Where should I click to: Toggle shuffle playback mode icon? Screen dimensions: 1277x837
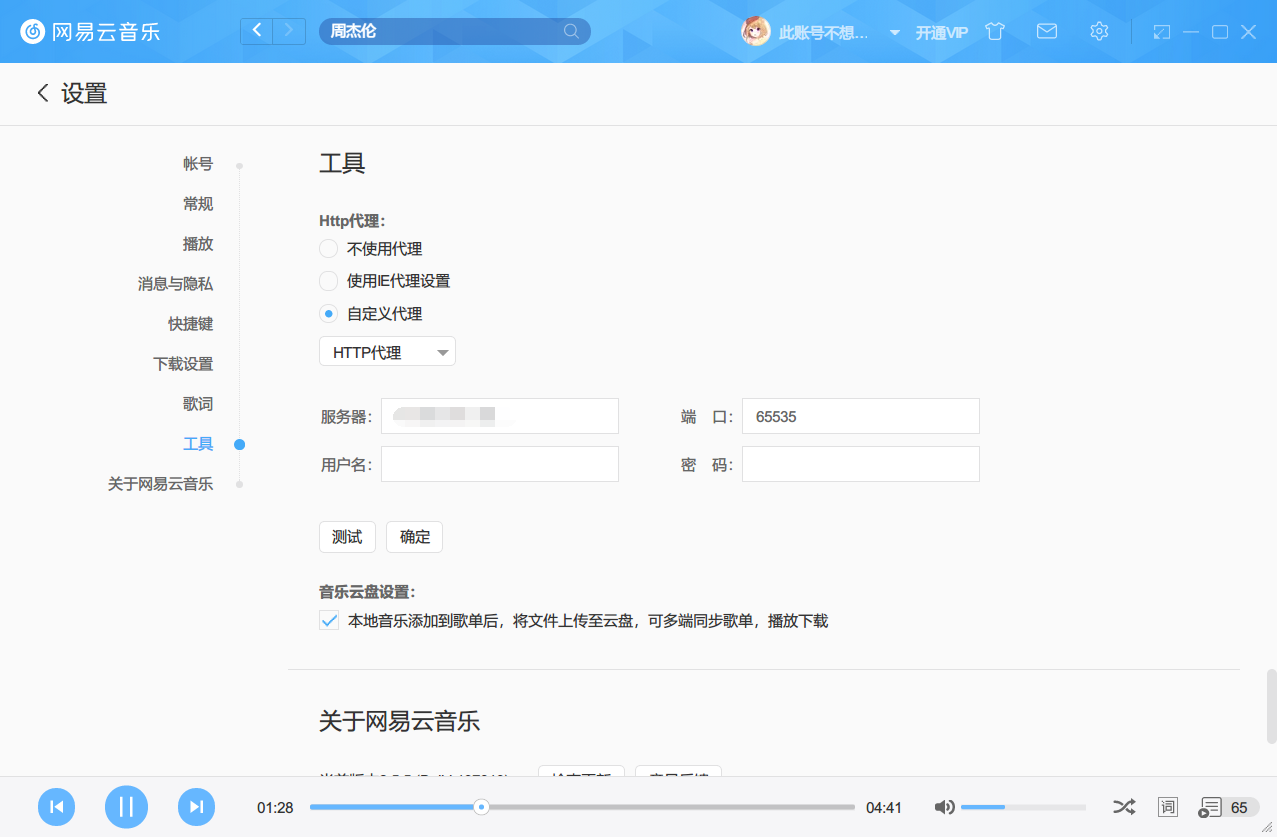(x=1124, y=807)
